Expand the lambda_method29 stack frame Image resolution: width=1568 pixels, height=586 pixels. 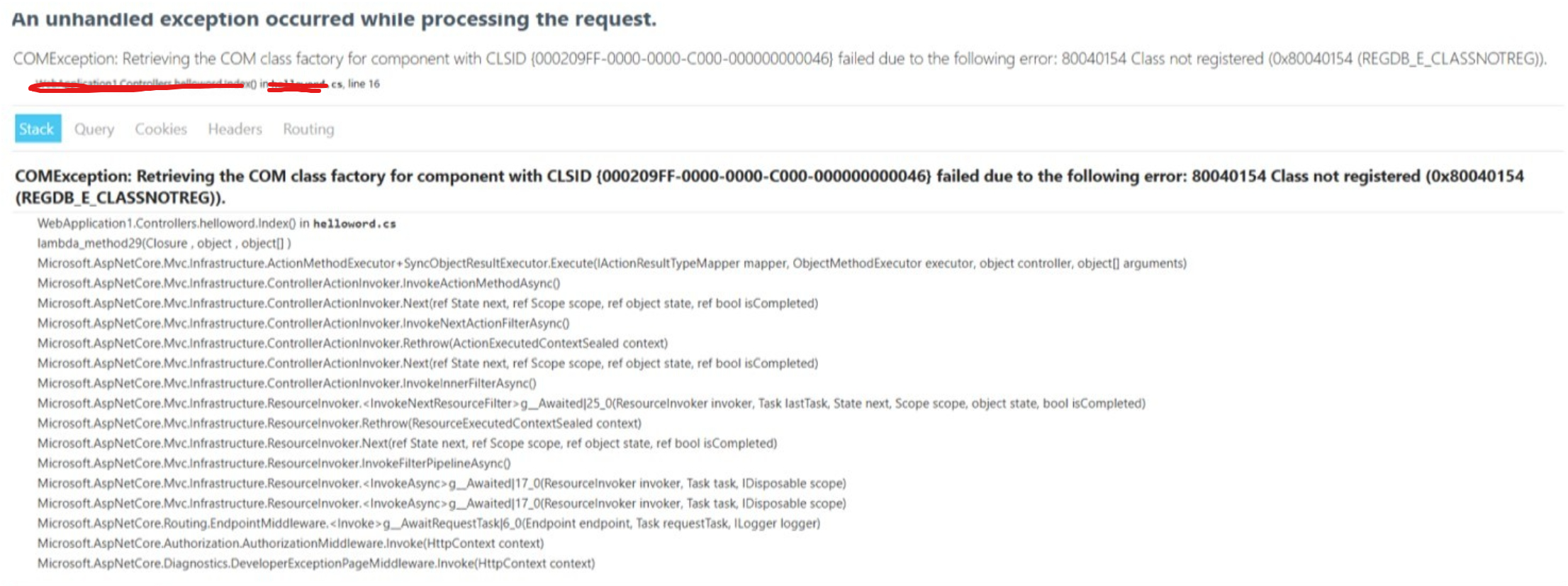164,243
